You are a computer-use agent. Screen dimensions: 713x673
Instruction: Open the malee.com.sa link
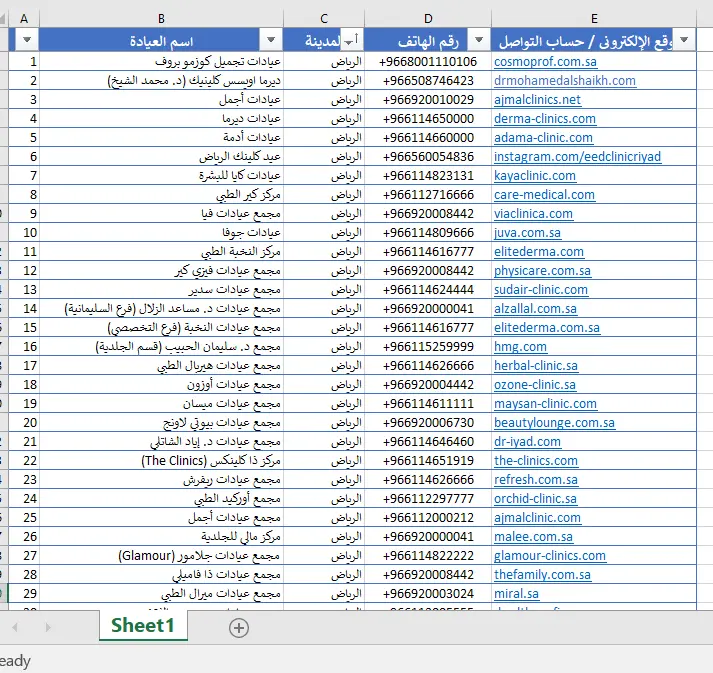533,537
